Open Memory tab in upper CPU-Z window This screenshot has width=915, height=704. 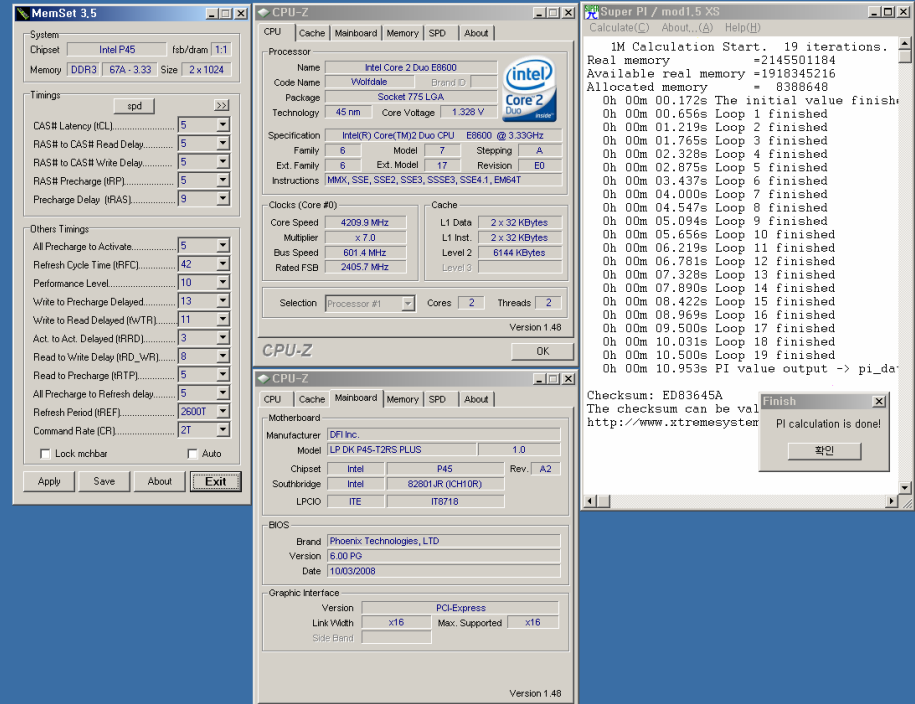point(402,33)
